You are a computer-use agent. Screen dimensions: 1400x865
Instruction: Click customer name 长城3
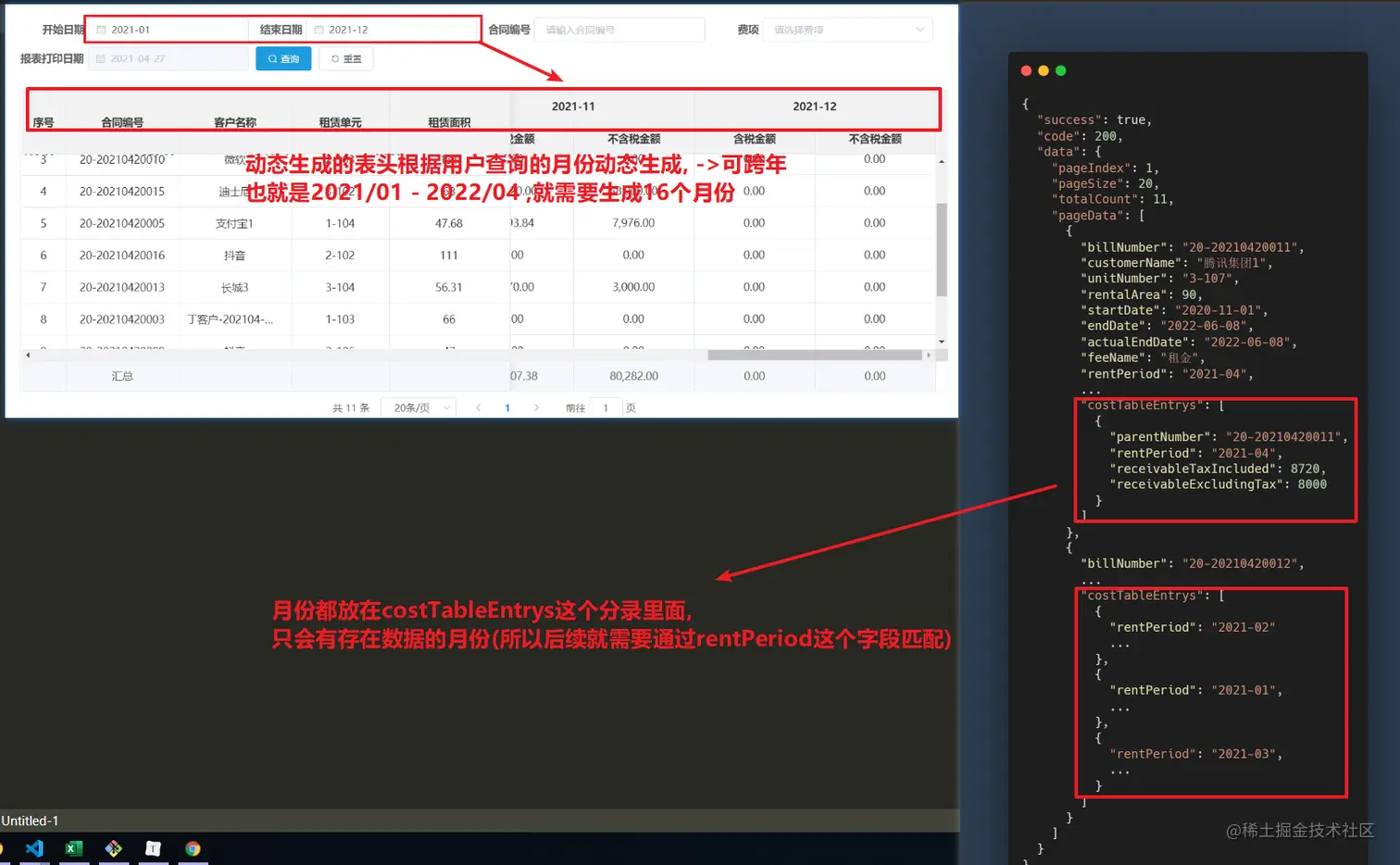pos(234,287)
